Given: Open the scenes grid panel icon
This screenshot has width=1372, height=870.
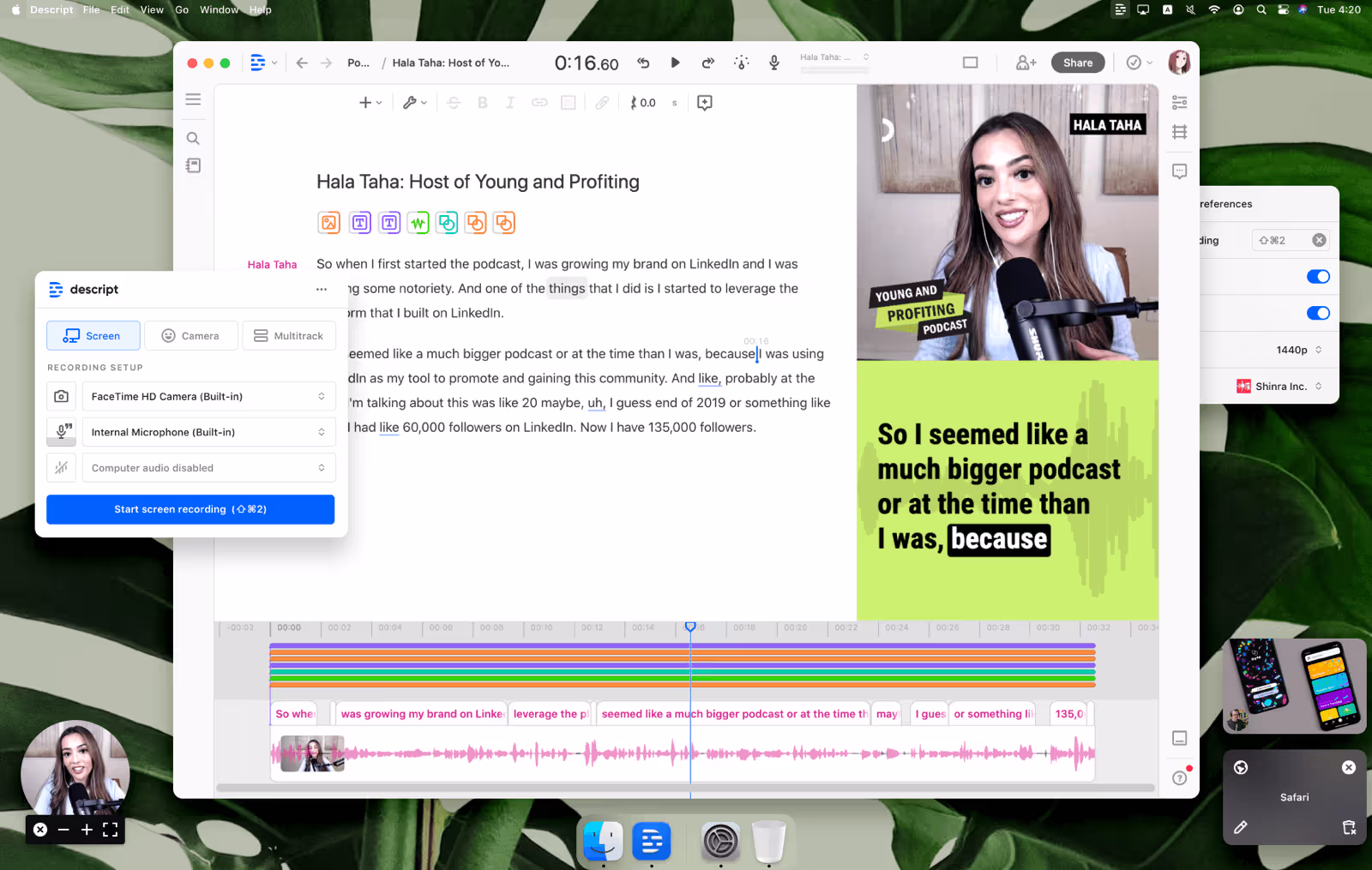Looking at the screenshot, I should [1180, 132].
